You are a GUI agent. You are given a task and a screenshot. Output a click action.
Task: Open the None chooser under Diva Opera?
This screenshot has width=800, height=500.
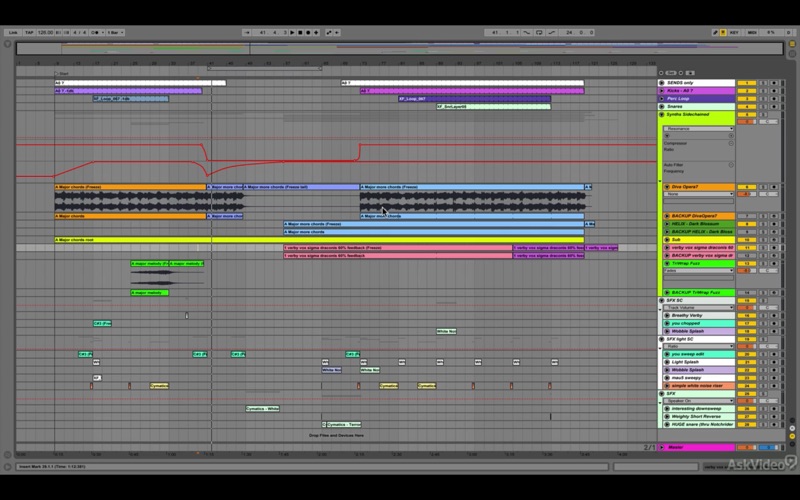tap(698, 194)
